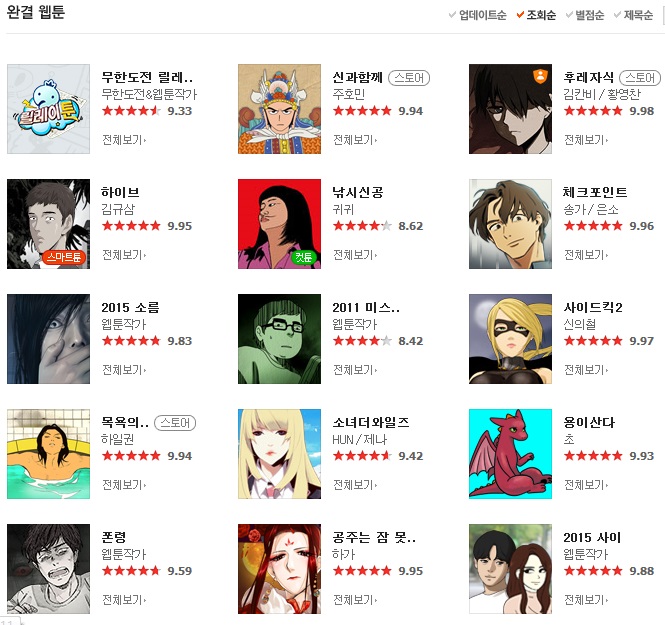Open the 2015 사이 couple thumbnail
Viewport: 665px width, 625px height.
click(510, 569)
